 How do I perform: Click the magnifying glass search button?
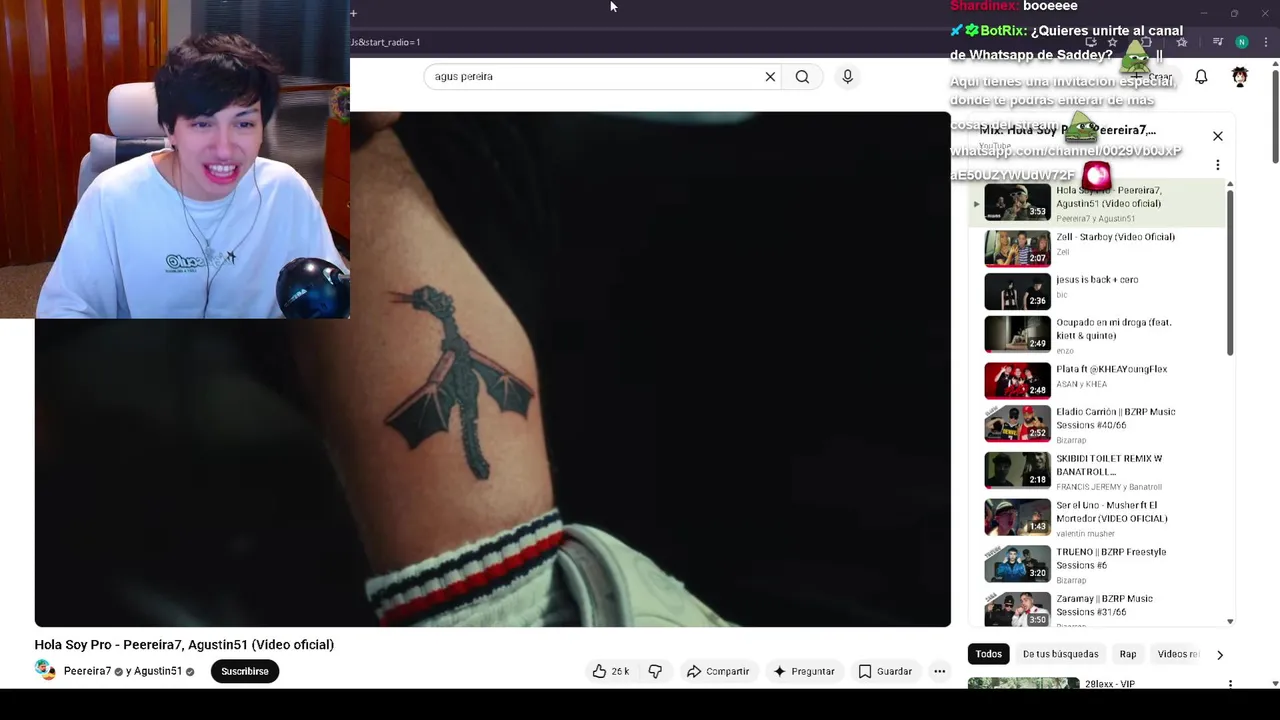[802, 77]
